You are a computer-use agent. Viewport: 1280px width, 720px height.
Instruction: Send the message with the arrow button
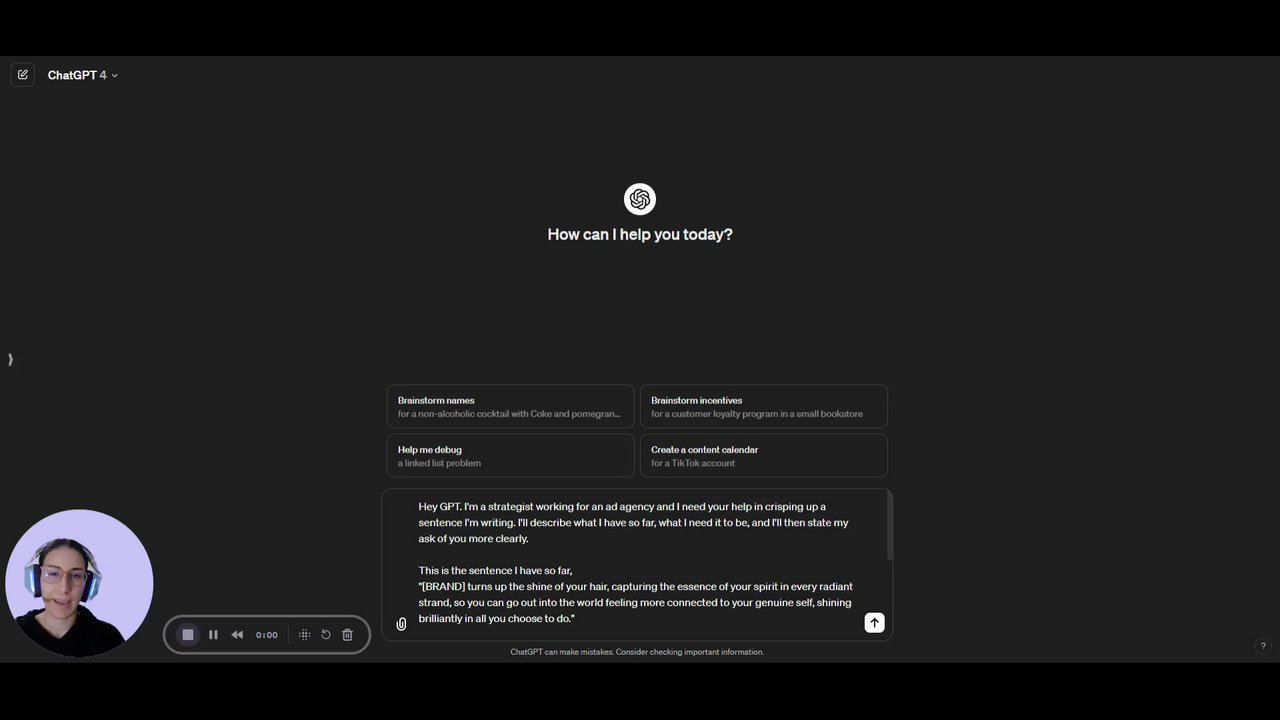click(874, 622)
